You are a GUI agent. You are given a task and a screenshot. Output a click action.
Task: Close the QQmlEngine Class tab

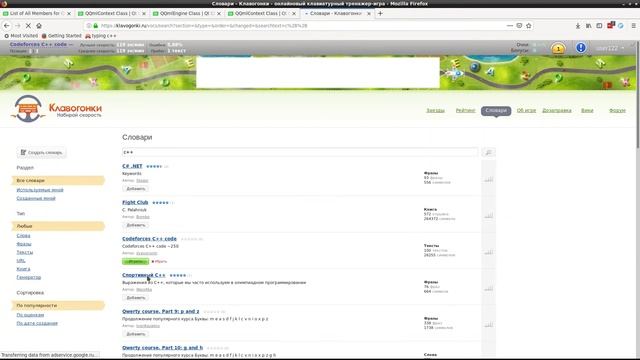click(x=219, y=13)
